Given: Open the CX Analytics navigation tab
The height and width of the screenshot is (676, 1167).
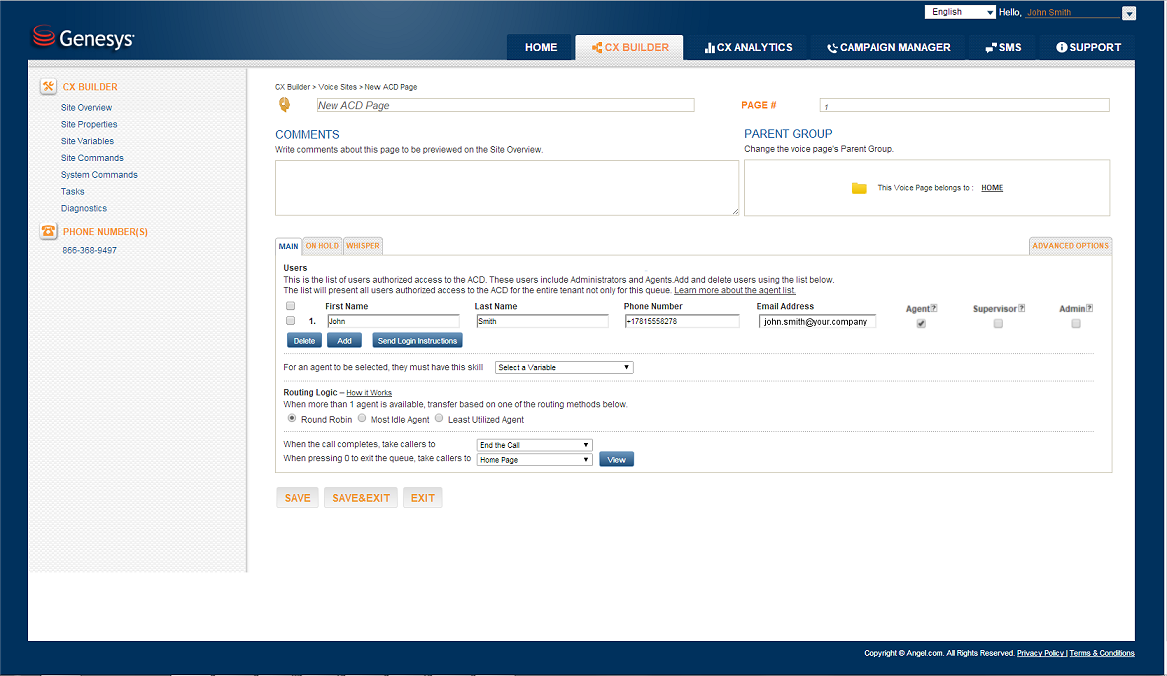Looking at the screenshot, I should (x=748, y=47).
